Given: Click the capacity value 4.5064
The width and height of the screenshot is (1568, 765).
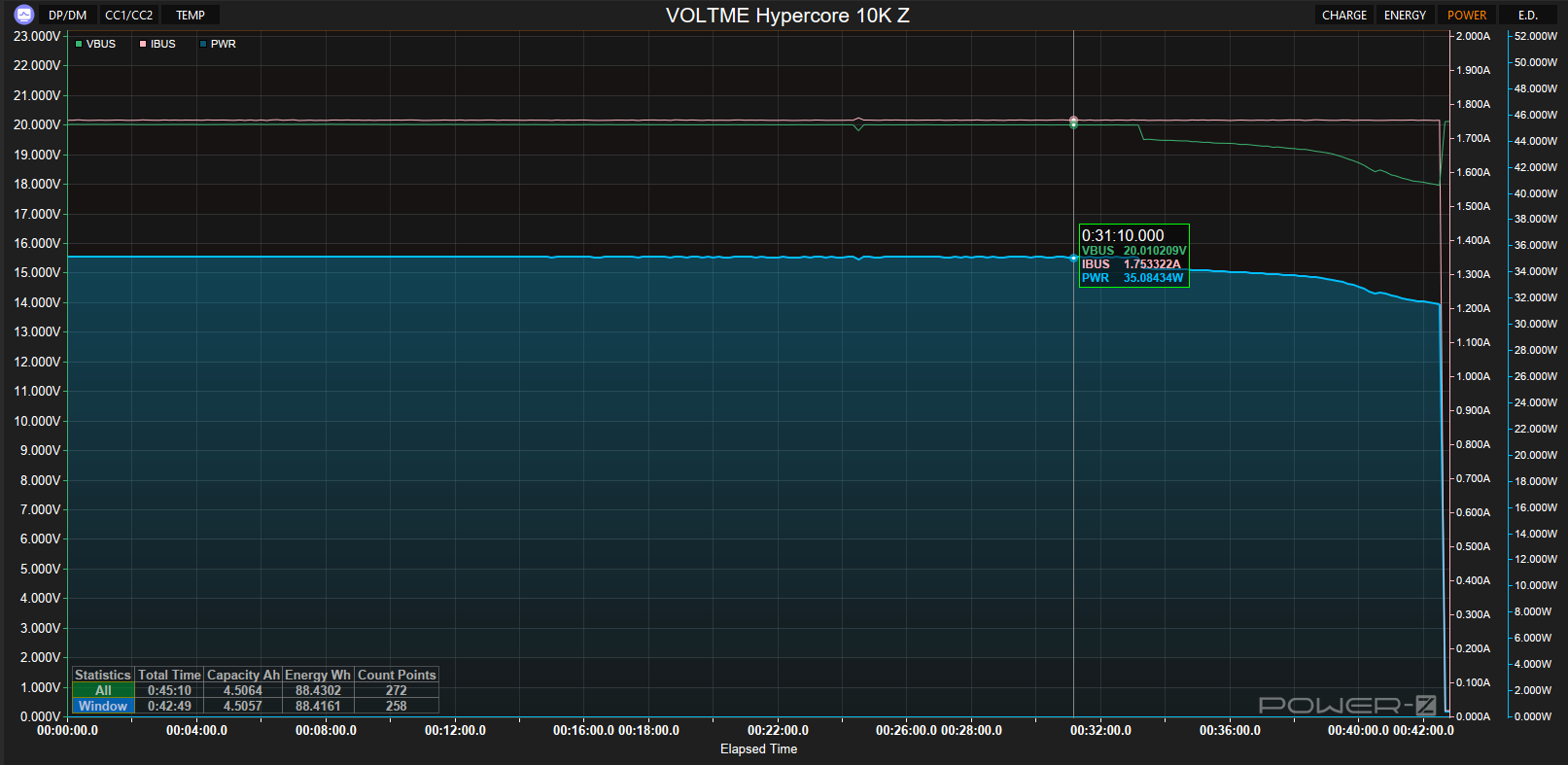Looking at the screenshot, I should [243, 690].
